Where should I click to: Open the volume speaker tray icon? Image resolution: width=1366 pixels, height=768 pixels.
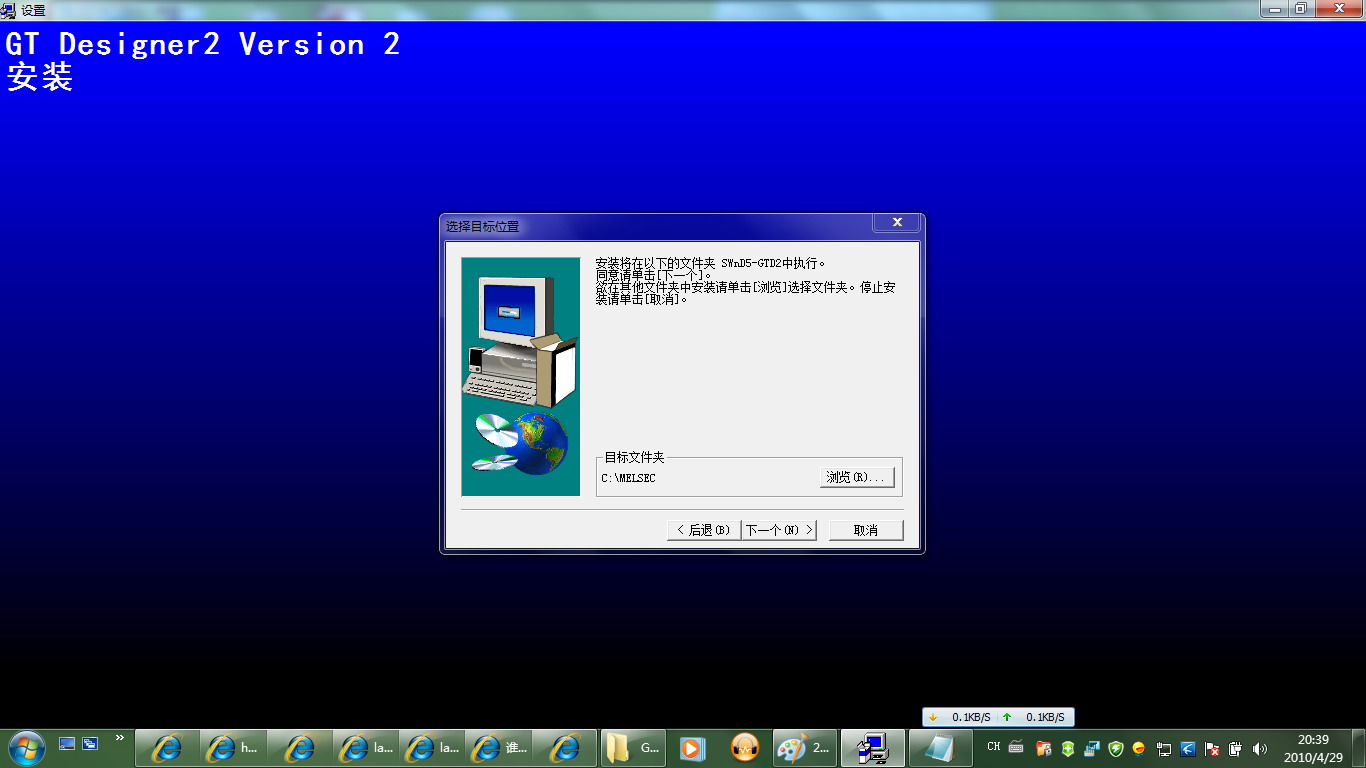(1259, 748)
